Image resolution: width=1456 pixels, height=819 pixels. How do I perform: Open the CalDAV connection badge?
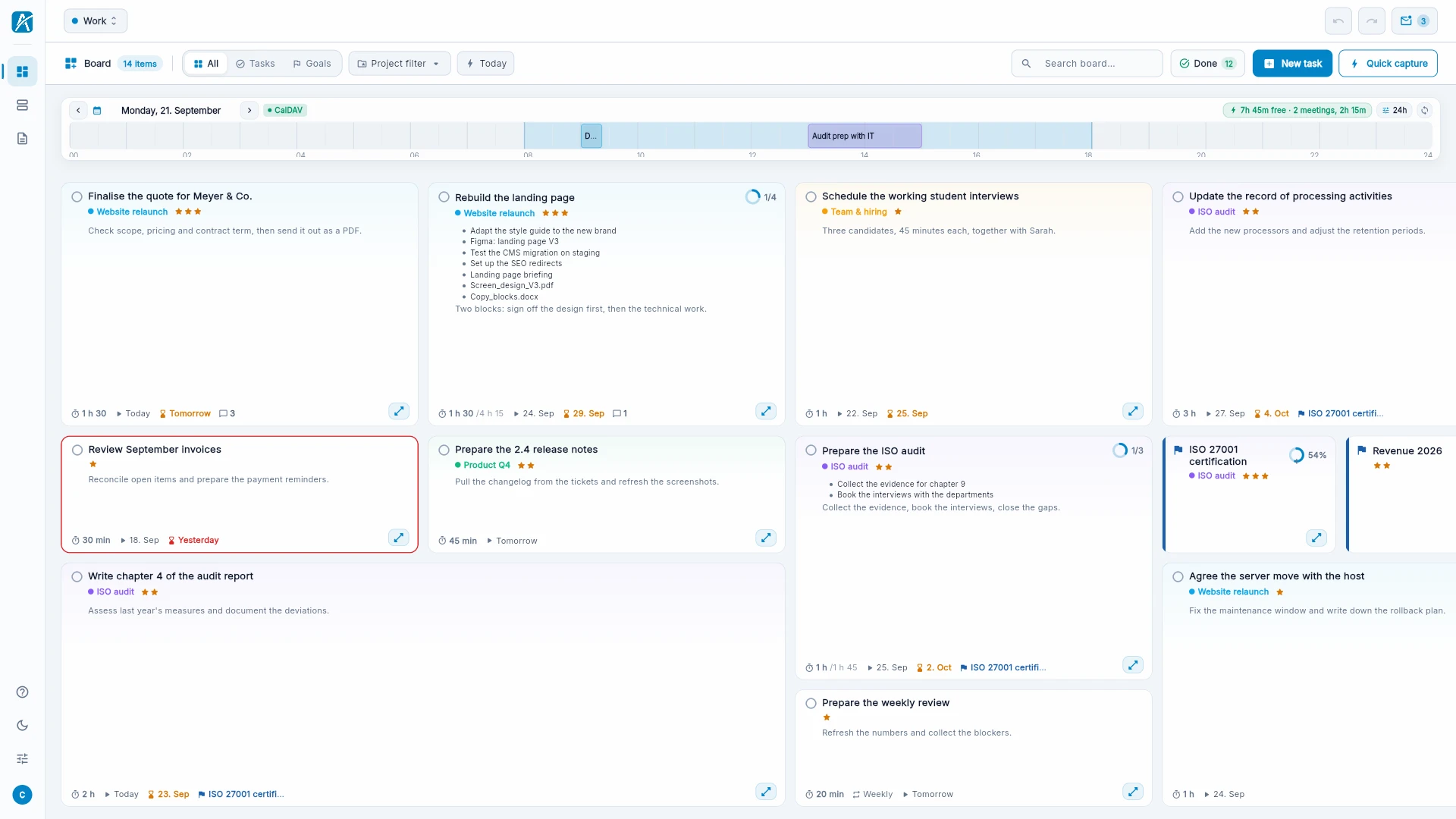click(285, 110)
